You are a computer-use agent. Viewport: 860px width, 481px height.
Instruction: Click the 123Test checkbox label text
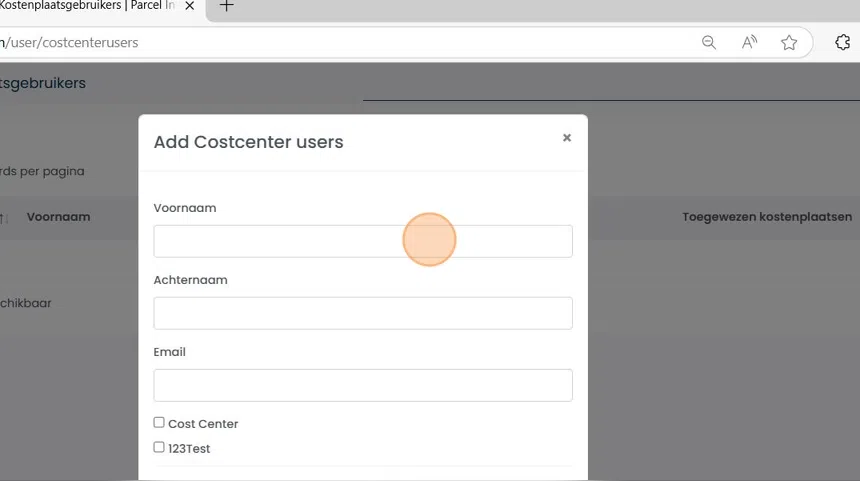coord(189,449)
